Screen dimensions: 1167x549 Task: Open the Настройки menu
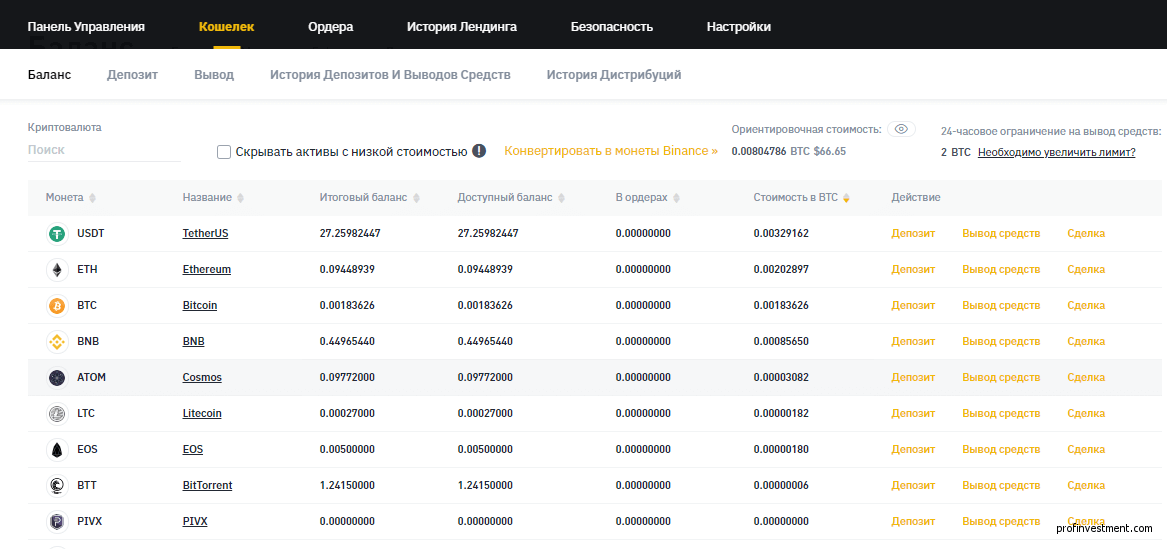coord(738,27)
